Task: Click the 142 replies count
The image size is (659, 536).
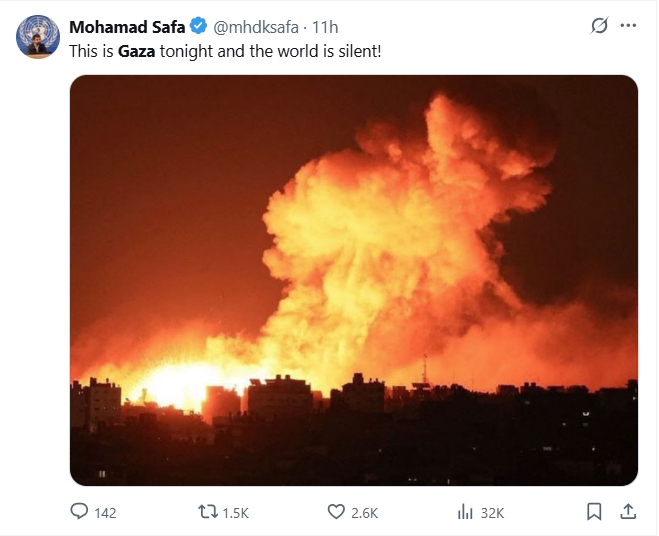Action: pyautogui.click(x=105, y=513)
